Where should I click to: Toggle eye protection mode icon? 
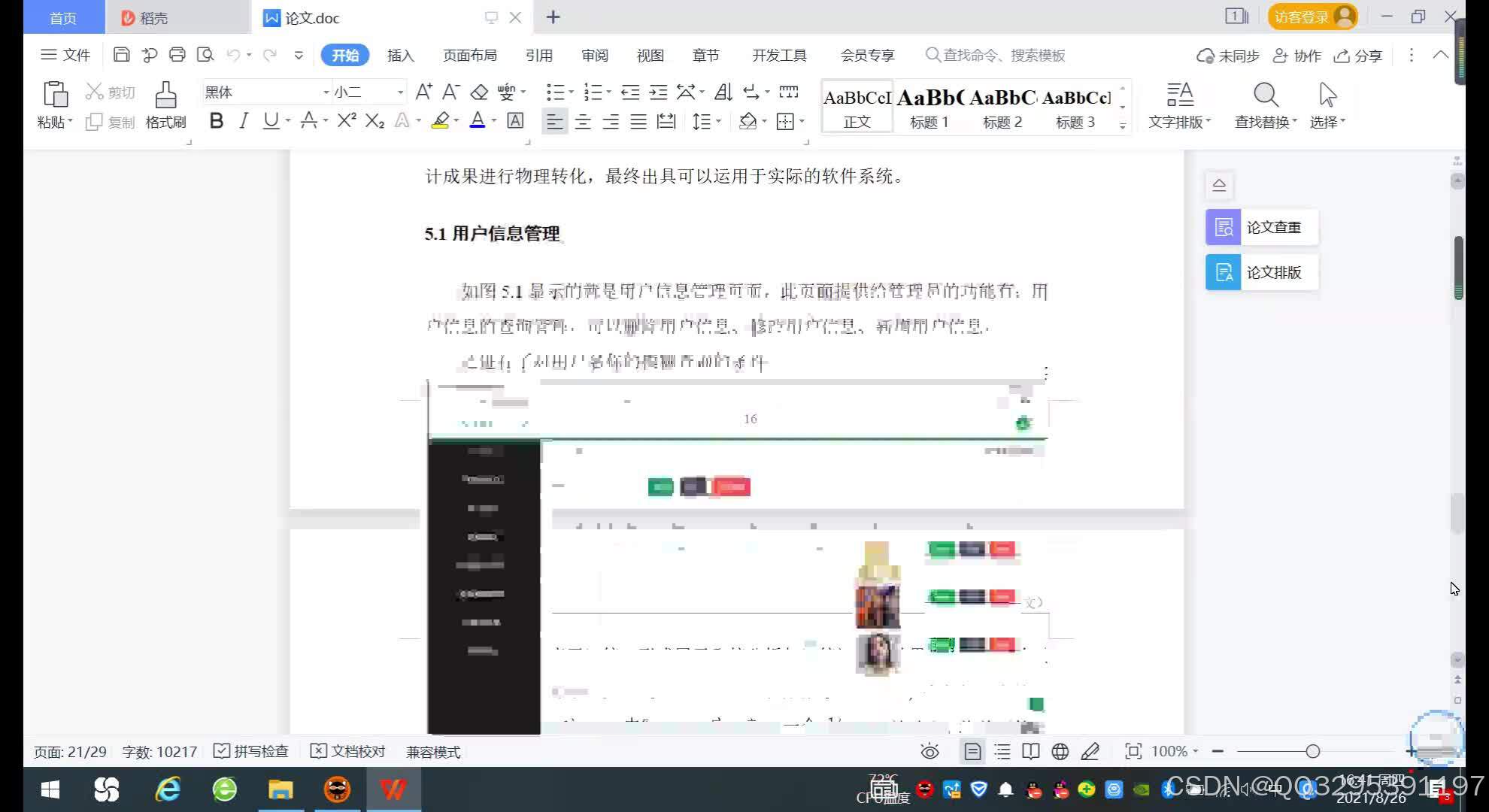click(x=929, y=751)
